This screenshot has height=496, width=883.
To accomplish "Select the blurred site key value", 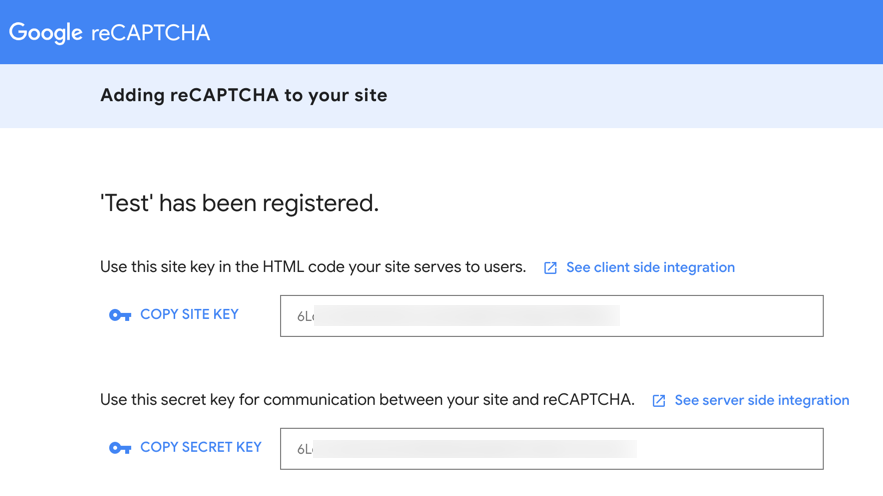I will pos(458,316).
